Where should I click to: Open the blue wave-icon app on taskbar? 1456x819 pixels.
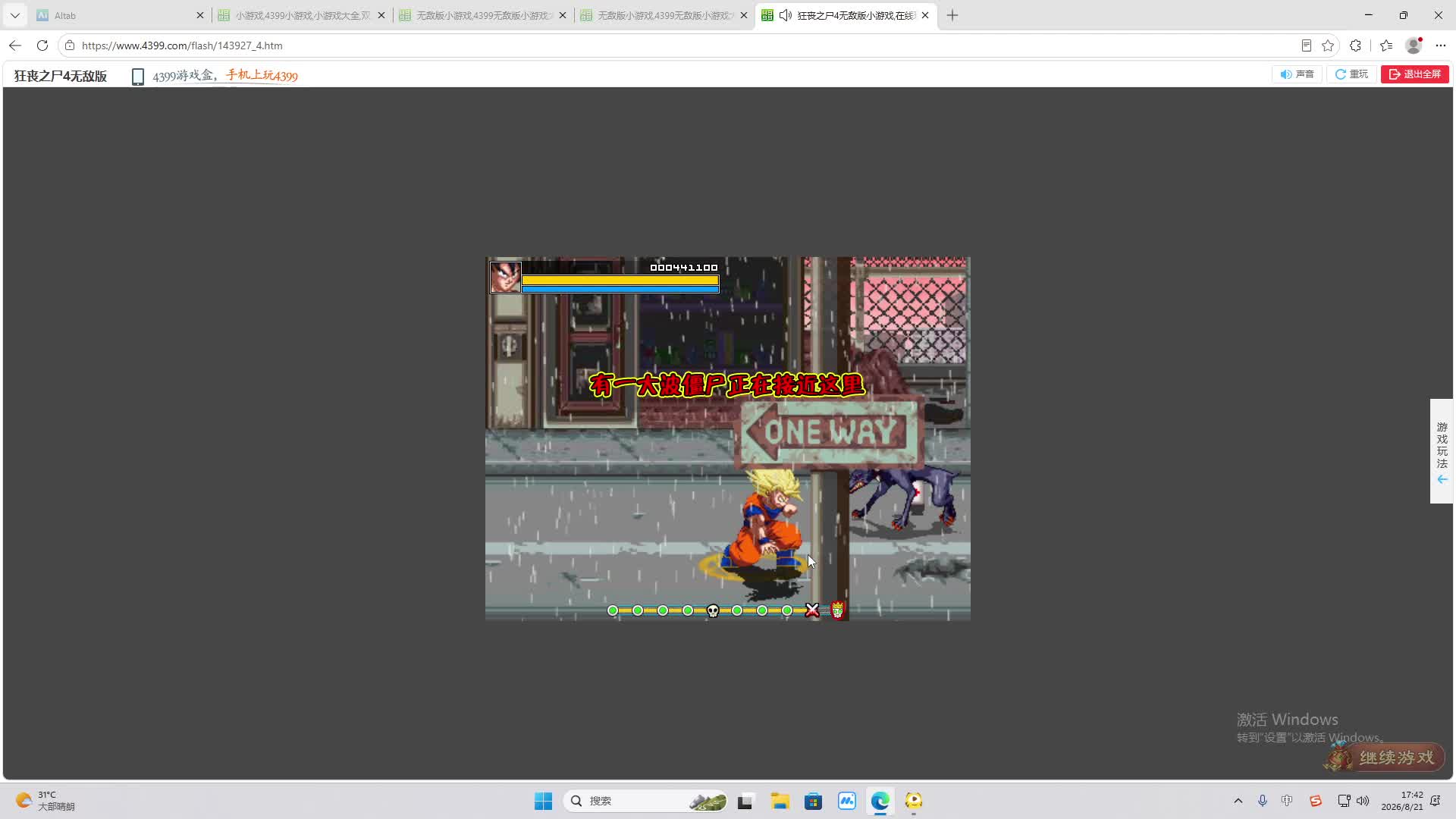coord(847,801)
